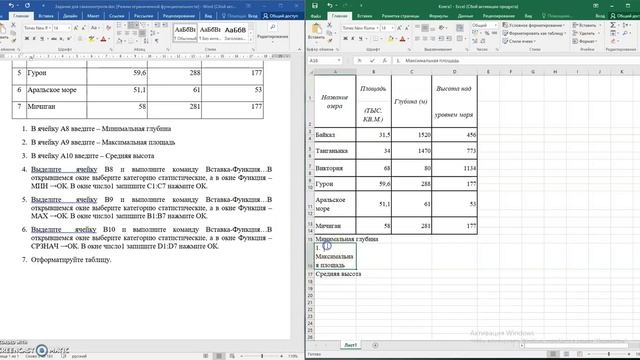
Task: Click Word zoom slider handle
Action: point(262,356)
